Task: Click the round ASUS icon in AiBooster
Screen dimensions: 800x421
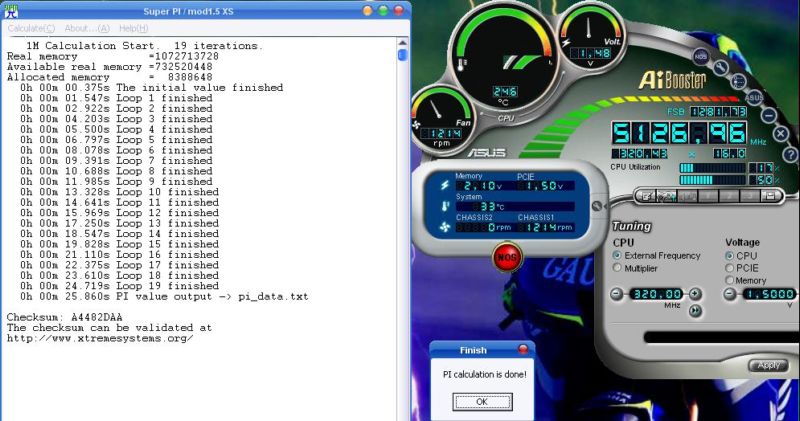Action: 754,97
